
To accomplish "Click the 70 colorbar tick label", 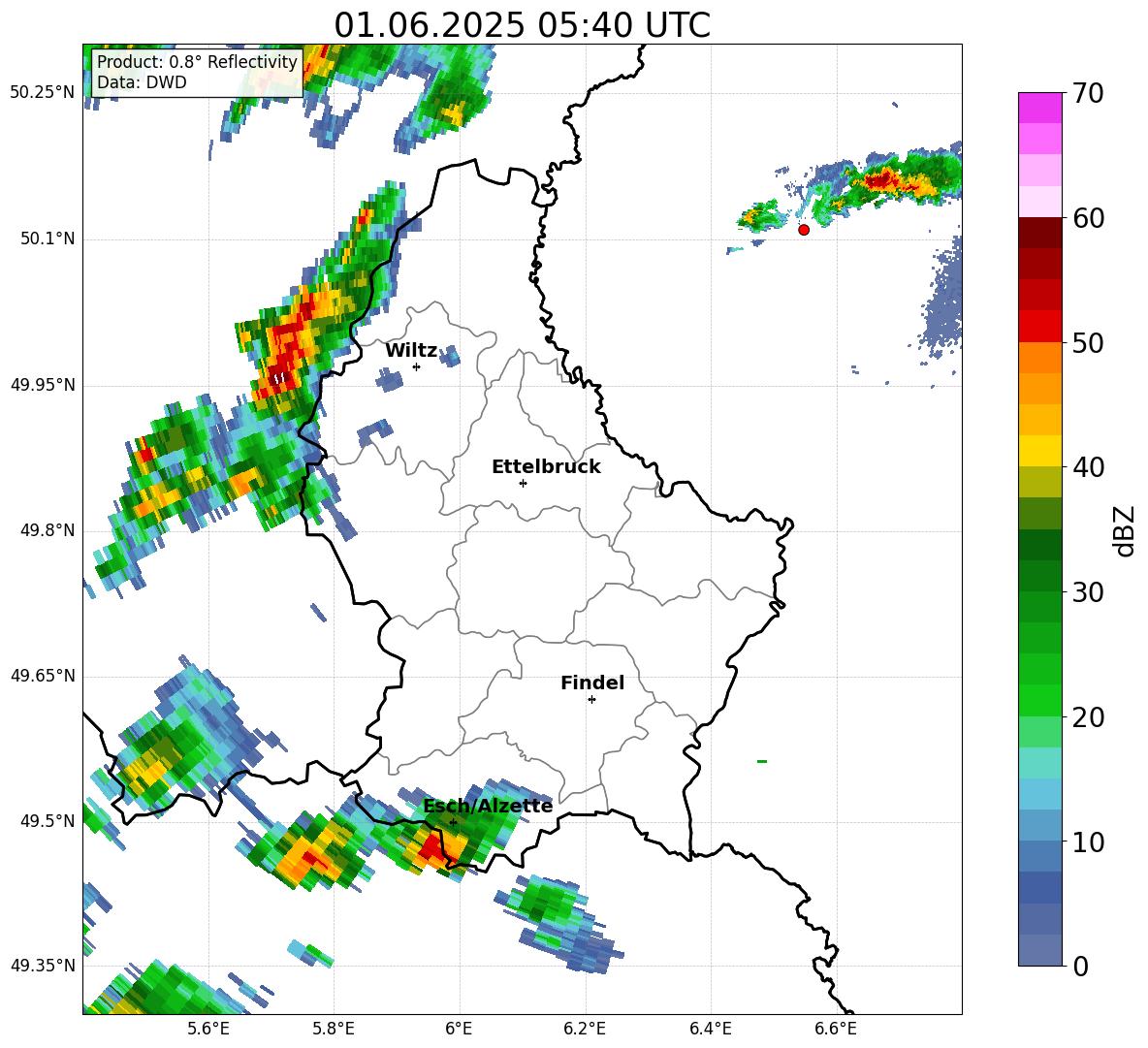I will coord(1087,94).
